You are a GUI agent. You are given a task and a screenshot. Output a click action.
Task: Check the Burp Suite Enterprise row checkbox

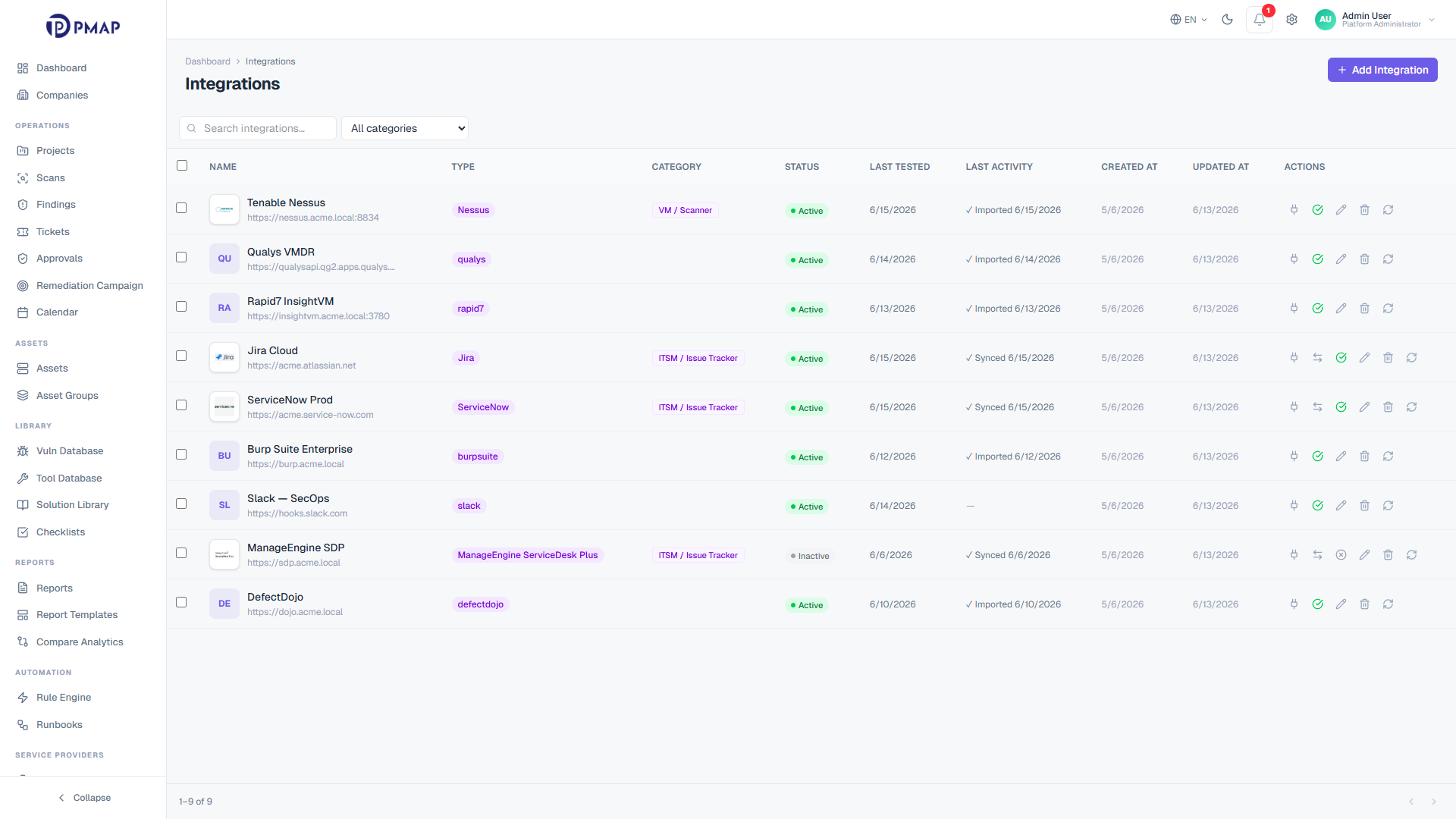pyautogui.click(x=181, y=454)
